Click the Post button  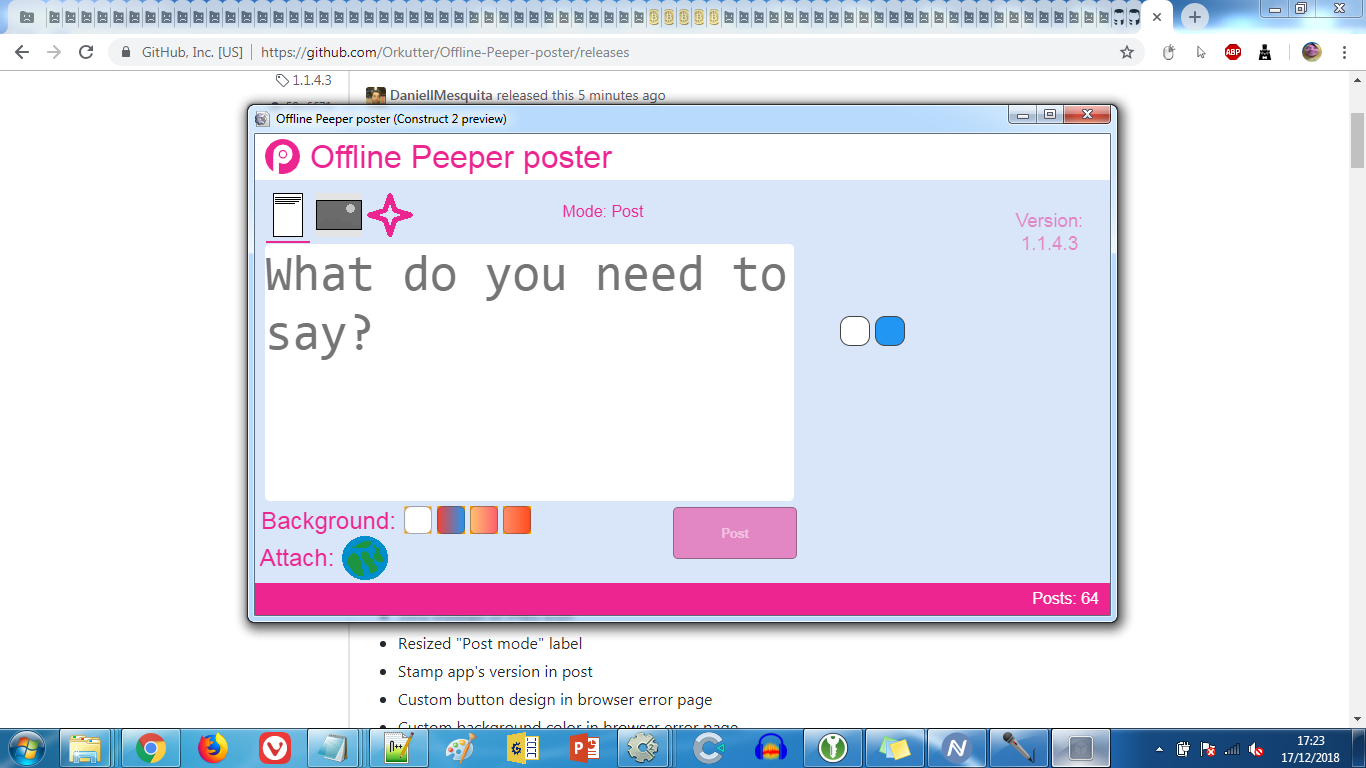pos(735,533)
